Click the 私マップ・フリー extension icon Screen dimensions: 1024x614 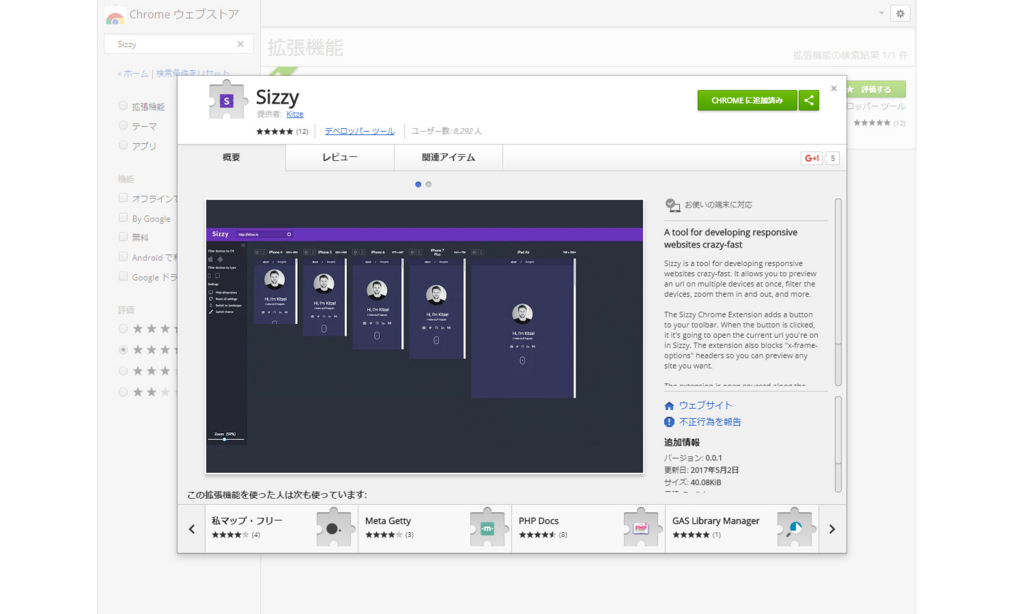(x=334, y=528)
